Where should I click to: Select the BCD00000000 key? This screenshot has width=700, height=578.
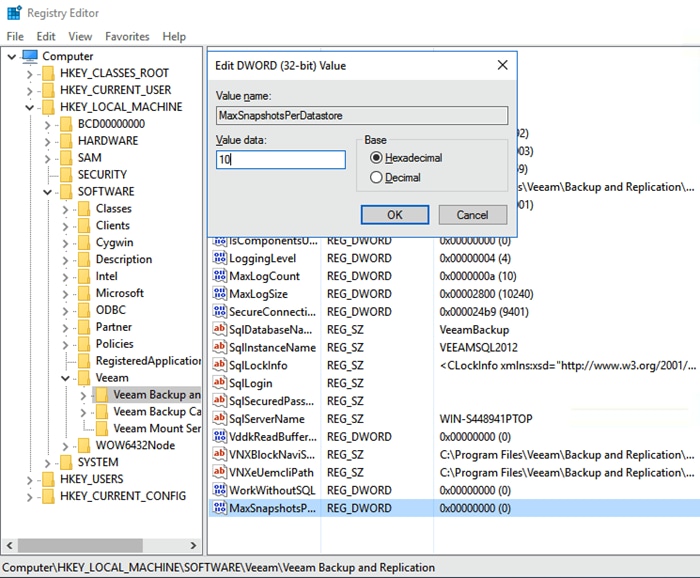(x=111, y=124)
